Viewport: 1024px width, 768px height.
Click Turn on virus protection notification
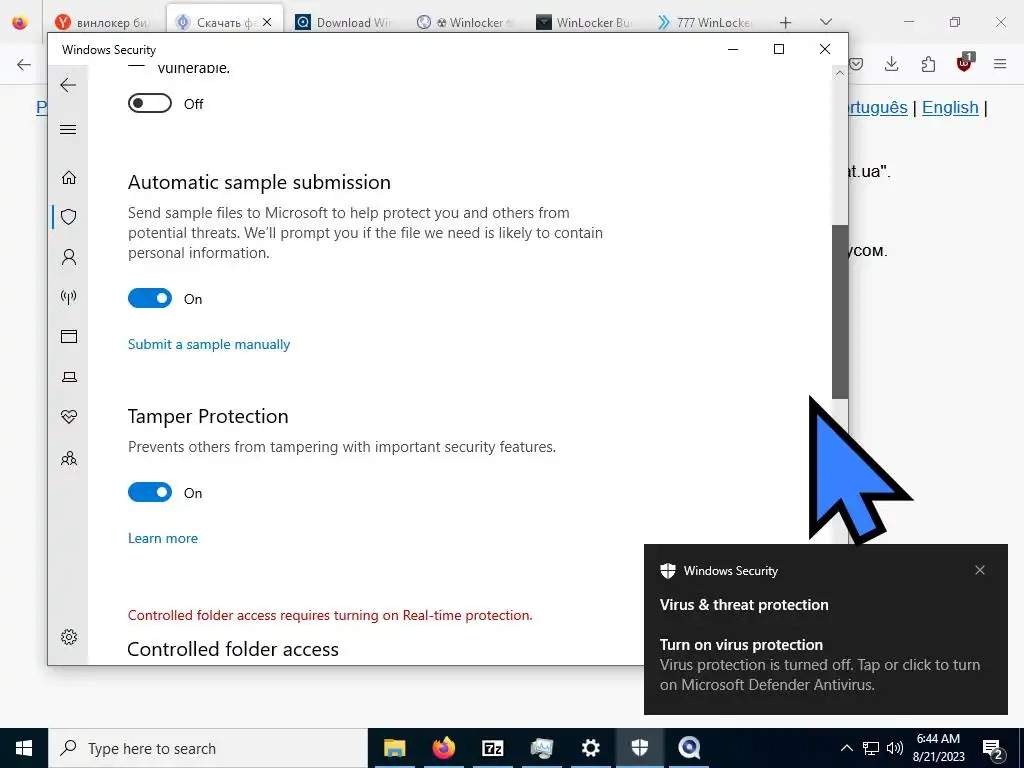point(825,664)
